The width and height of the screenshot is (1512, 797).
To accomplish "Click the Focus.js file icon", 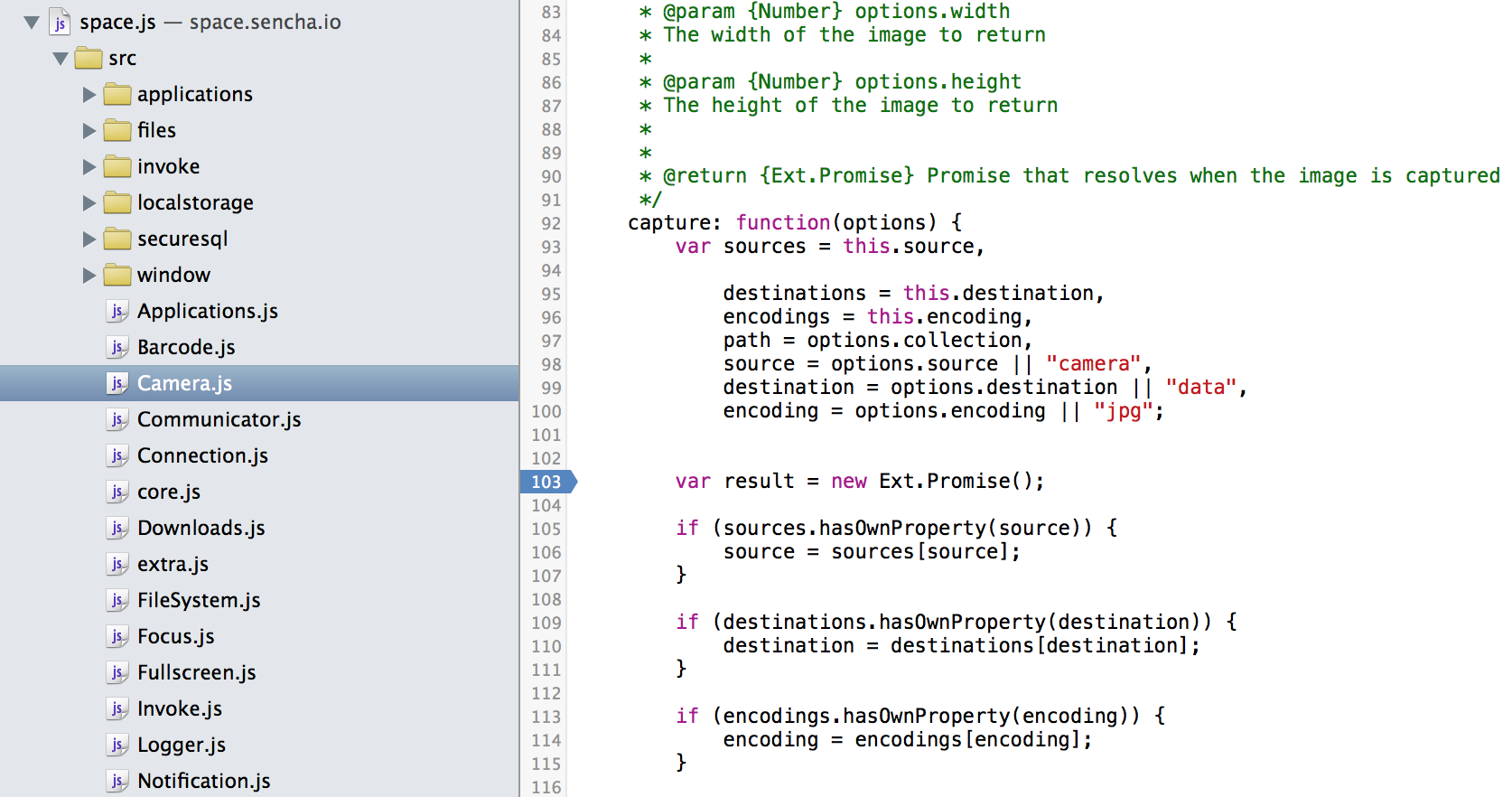I will pos(117,637).
